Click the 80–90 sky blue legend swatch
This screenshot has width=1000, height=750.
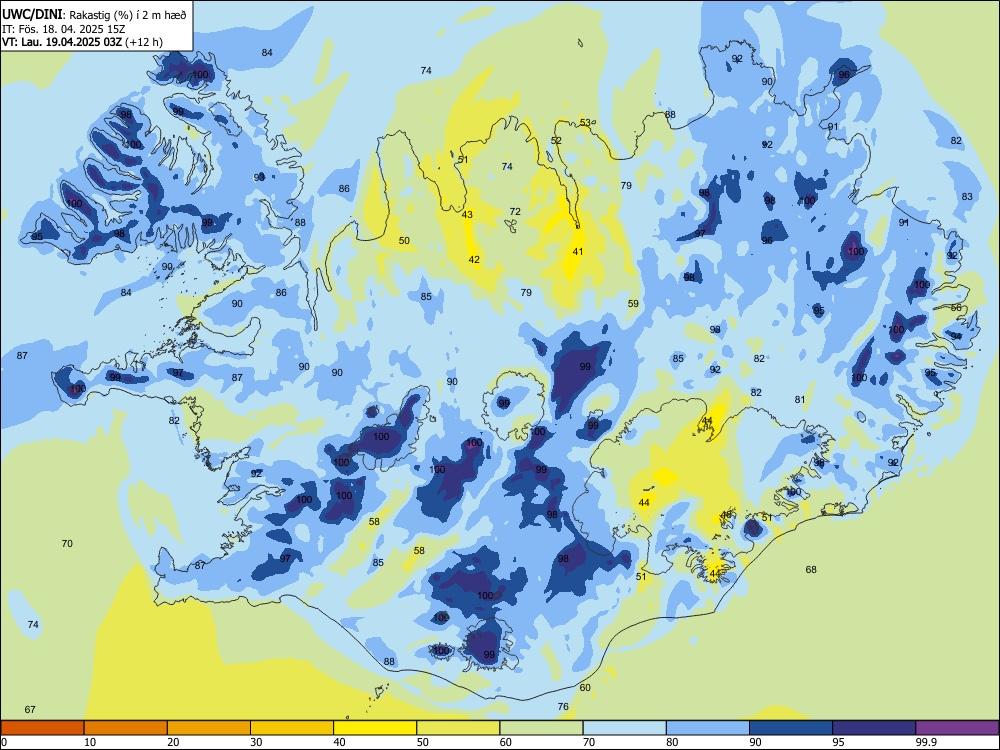pos(707,728)
